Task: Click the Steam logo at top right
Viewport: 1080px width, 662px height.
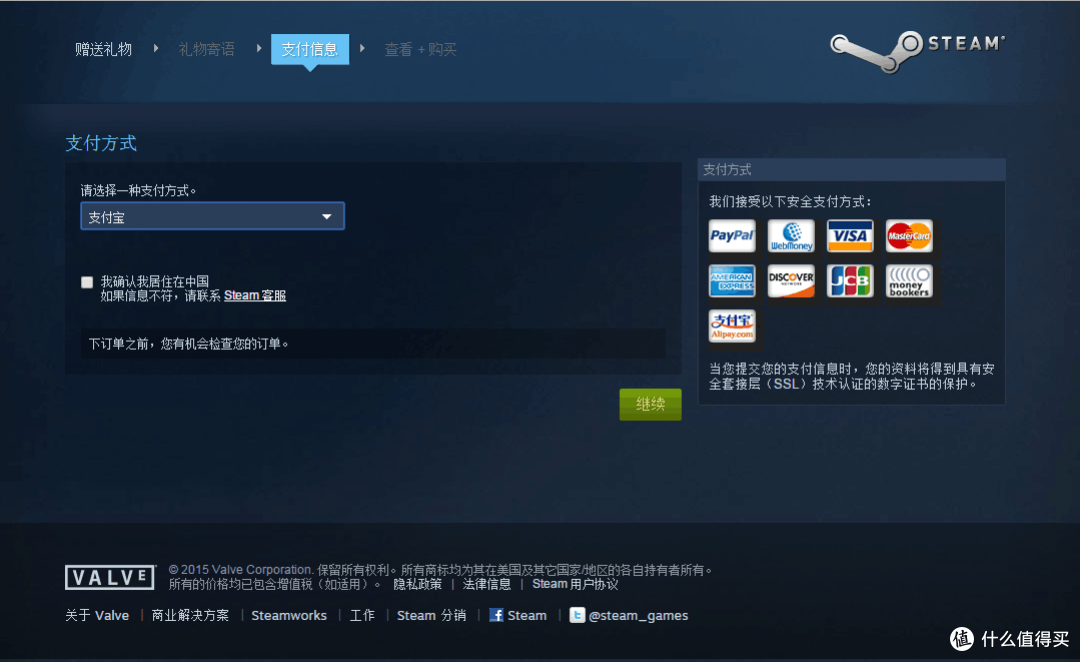Action: [917, 50]
